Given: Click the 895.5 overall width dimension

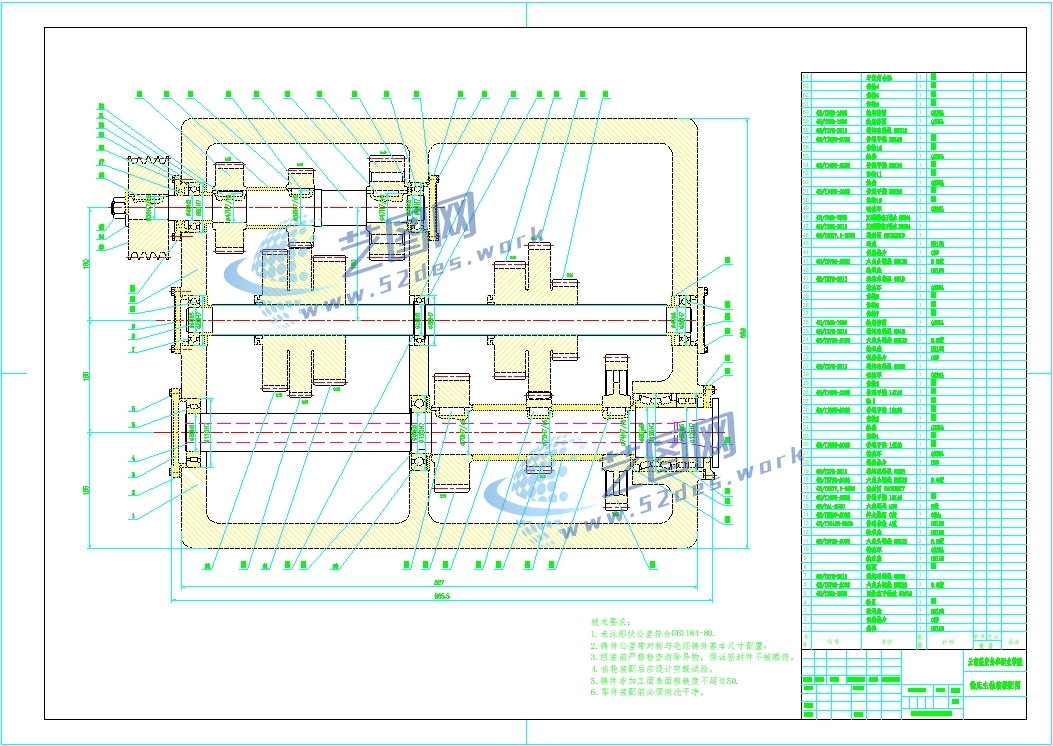Looking at the screenshot, I should pos(441,595).
